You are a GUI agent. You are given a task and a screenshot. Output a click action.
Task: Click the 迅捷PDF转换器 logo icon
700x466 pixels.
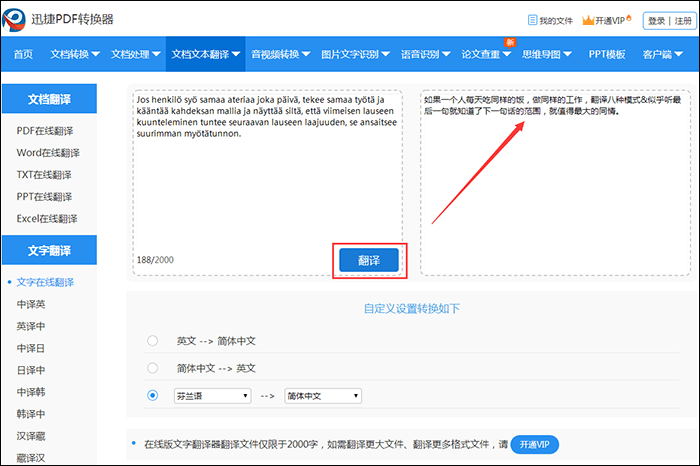[18, 18]
